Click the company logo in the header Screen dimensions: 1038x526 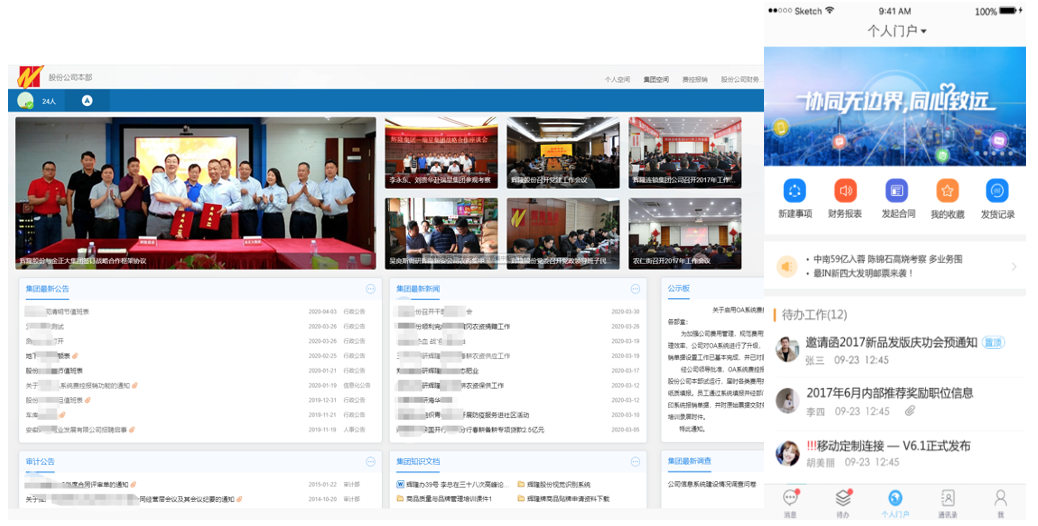click(x=27, y=77)
